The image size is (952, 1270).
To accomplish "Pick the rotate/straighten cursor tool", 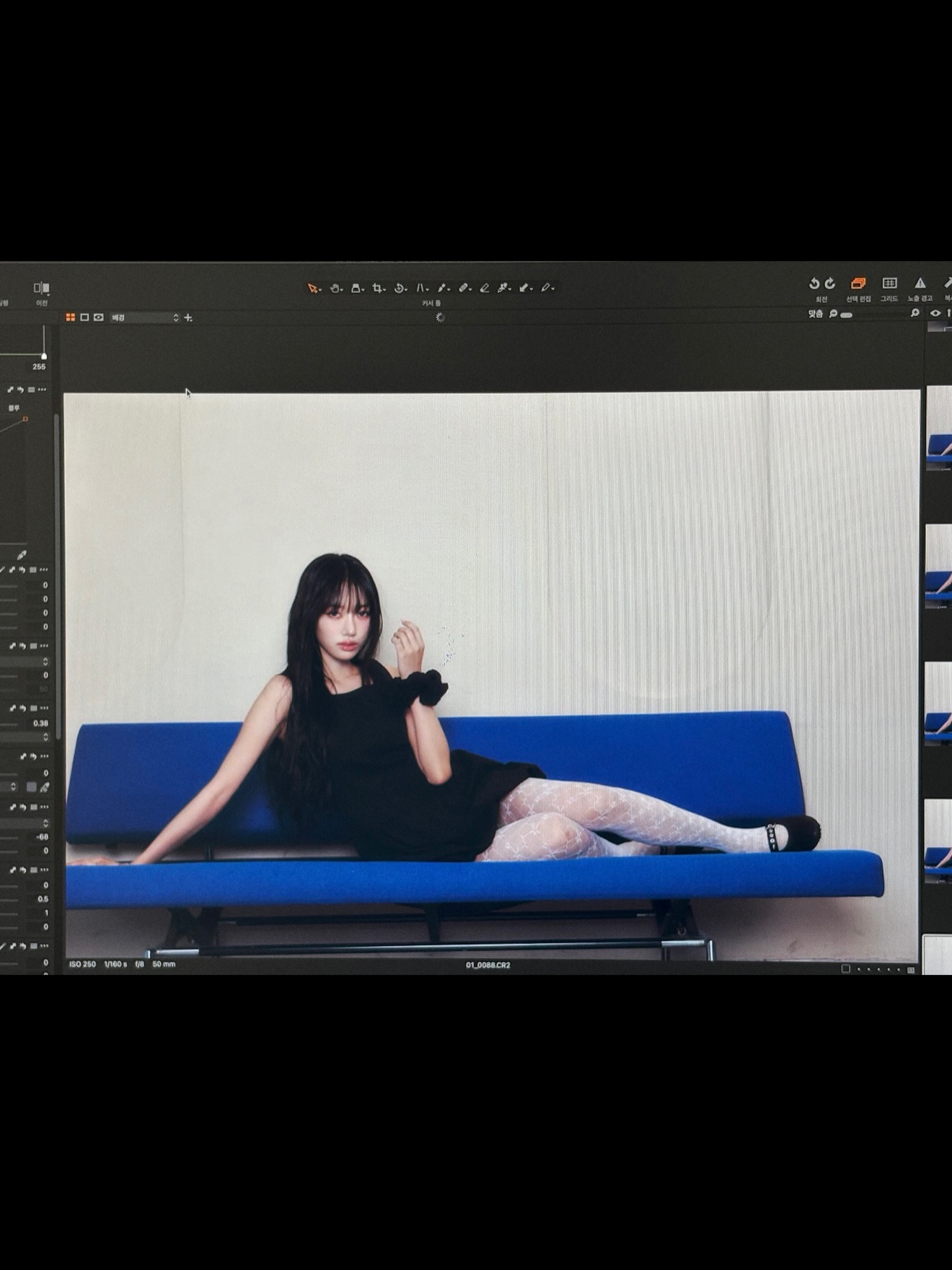I will pos(400,288).
